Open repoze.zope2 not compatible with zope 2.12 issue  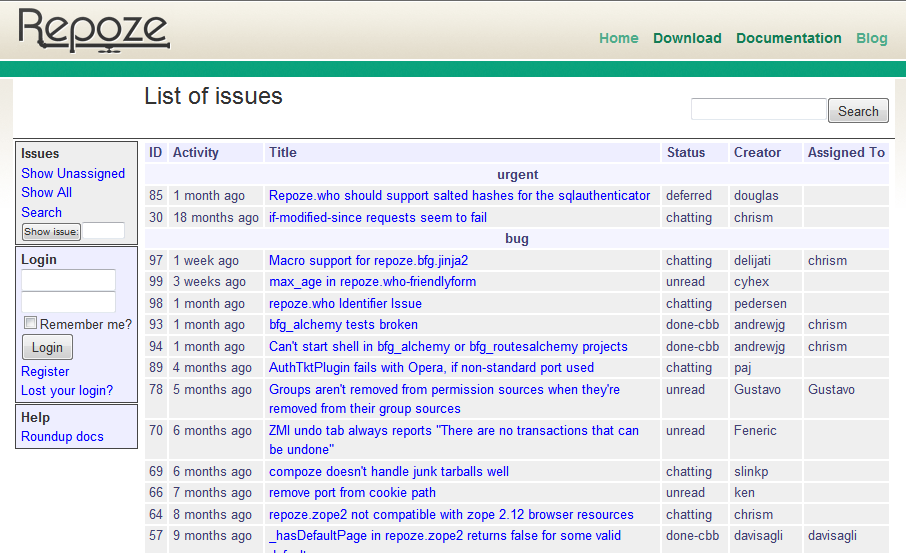451,515
